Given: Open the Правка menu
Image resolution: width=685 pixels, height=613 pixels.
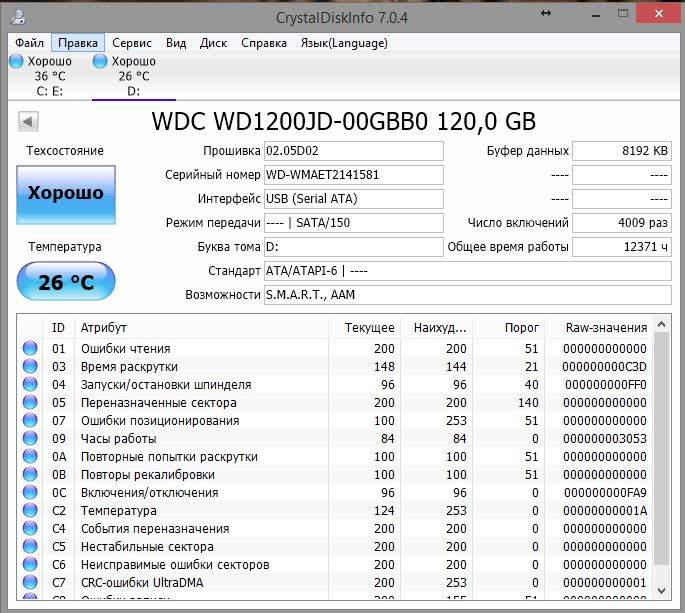Looking at the screenshot, I should click(x=78, y=43).
